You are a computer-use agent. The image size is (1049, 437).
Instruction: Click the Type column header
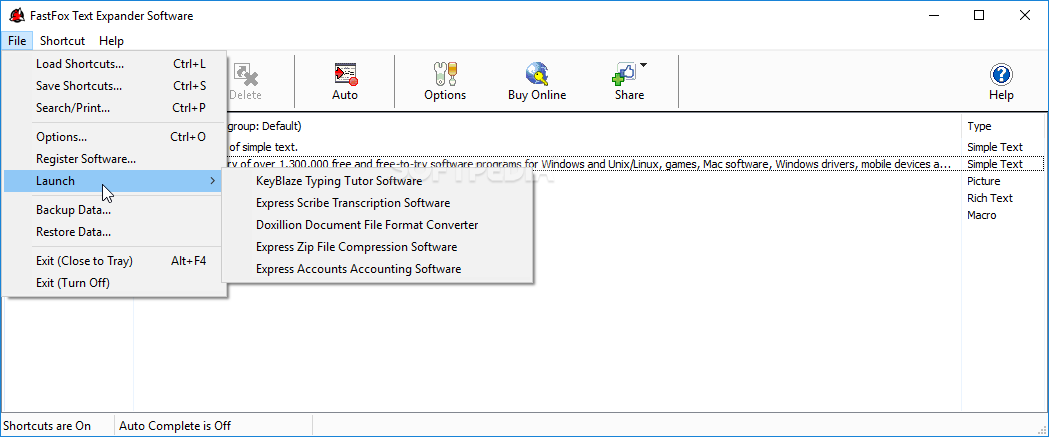(x=1002, y=126)
